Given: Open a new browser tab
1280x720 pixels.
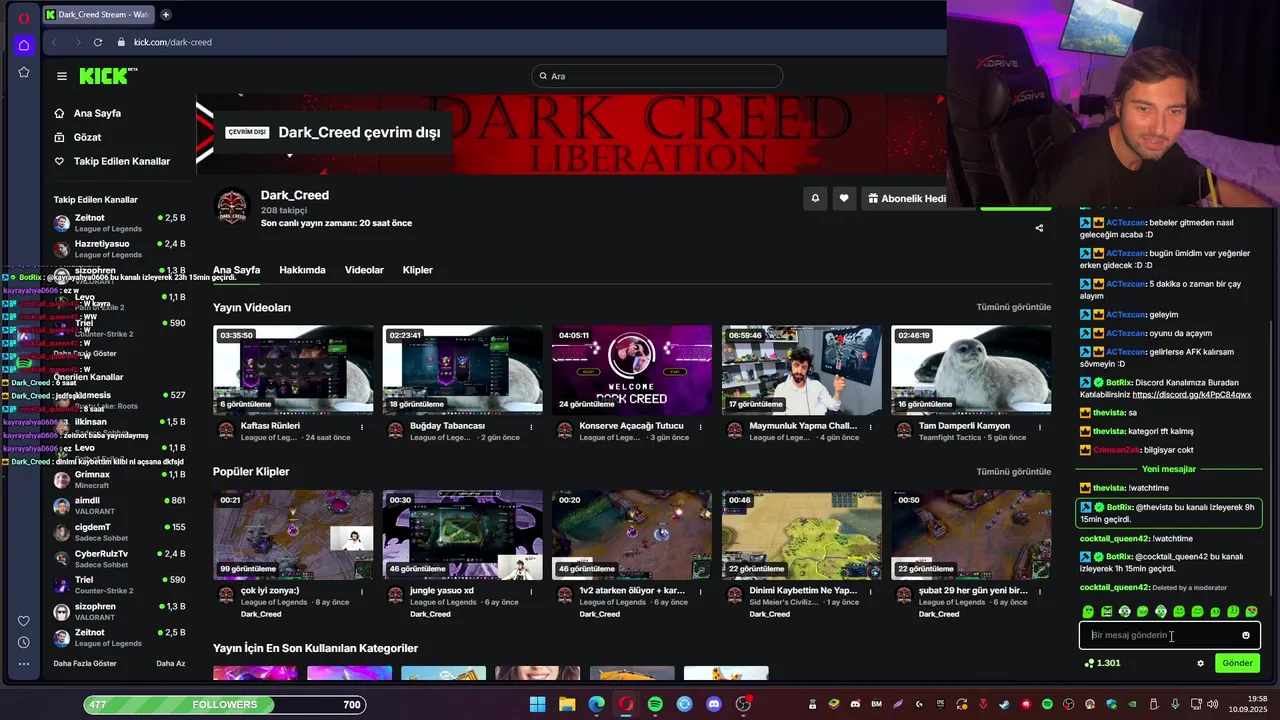Looking at the screenshot, I should point(165,14).
